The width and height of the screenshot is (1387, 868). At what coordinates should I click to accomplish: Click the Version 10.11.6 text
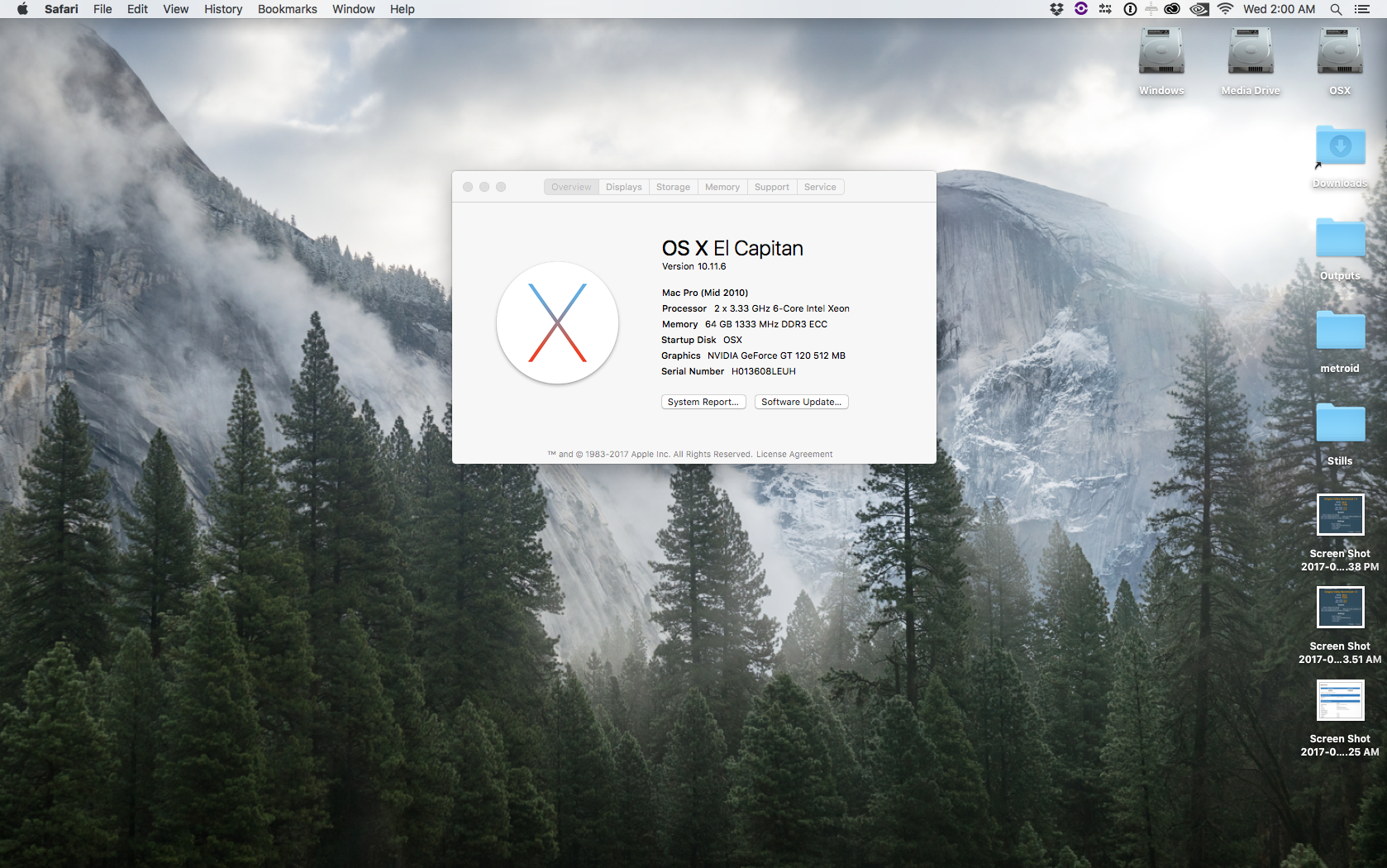[693, 266]
